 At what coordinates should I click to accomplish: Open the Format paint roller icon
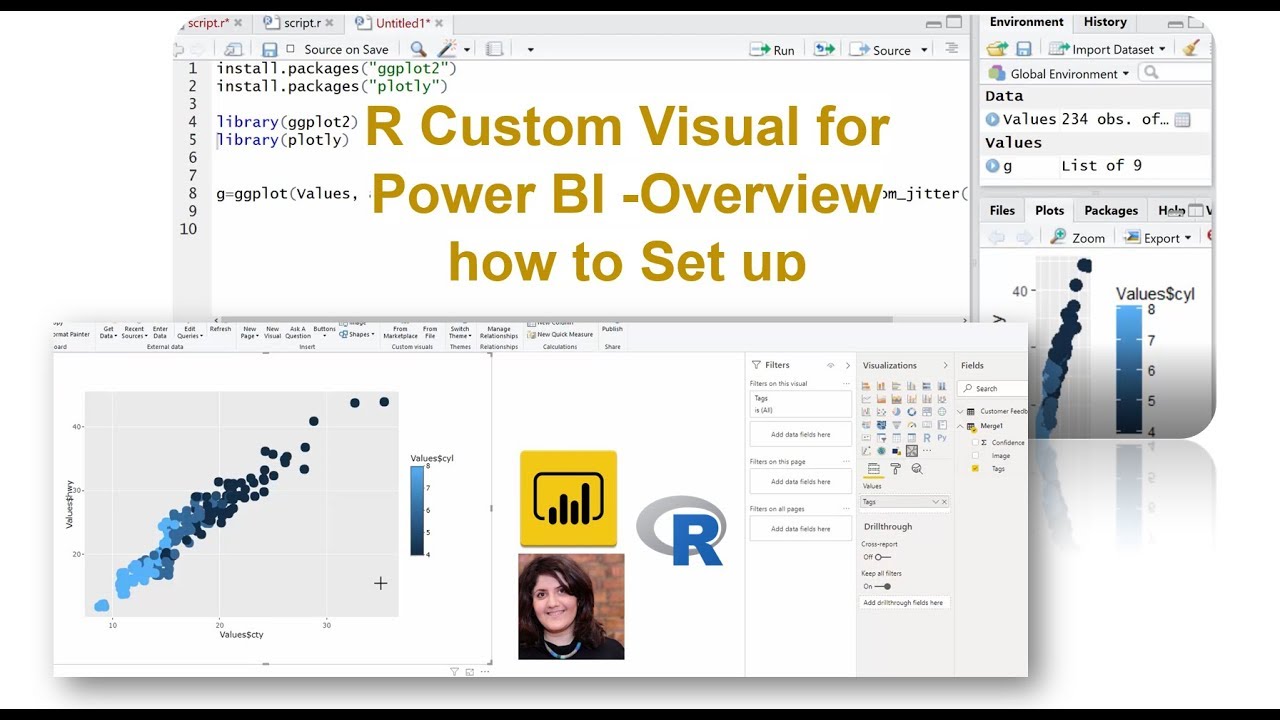tap(895, 468)
